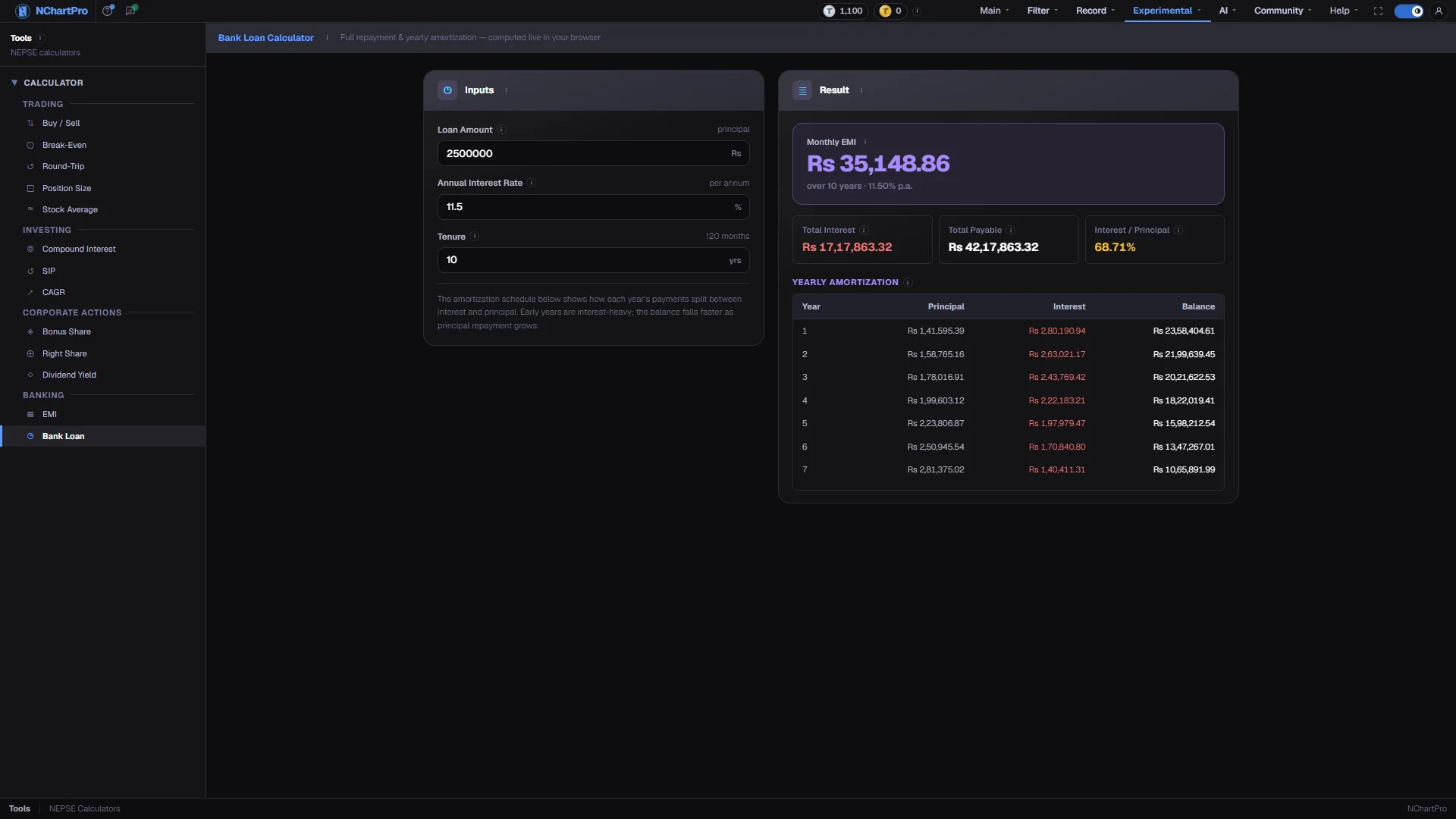This screenshot has height=819, width=1456.
Task: Click the info icon next to Total Payable
Action: pyautogui.click(x=1011, y=230)
